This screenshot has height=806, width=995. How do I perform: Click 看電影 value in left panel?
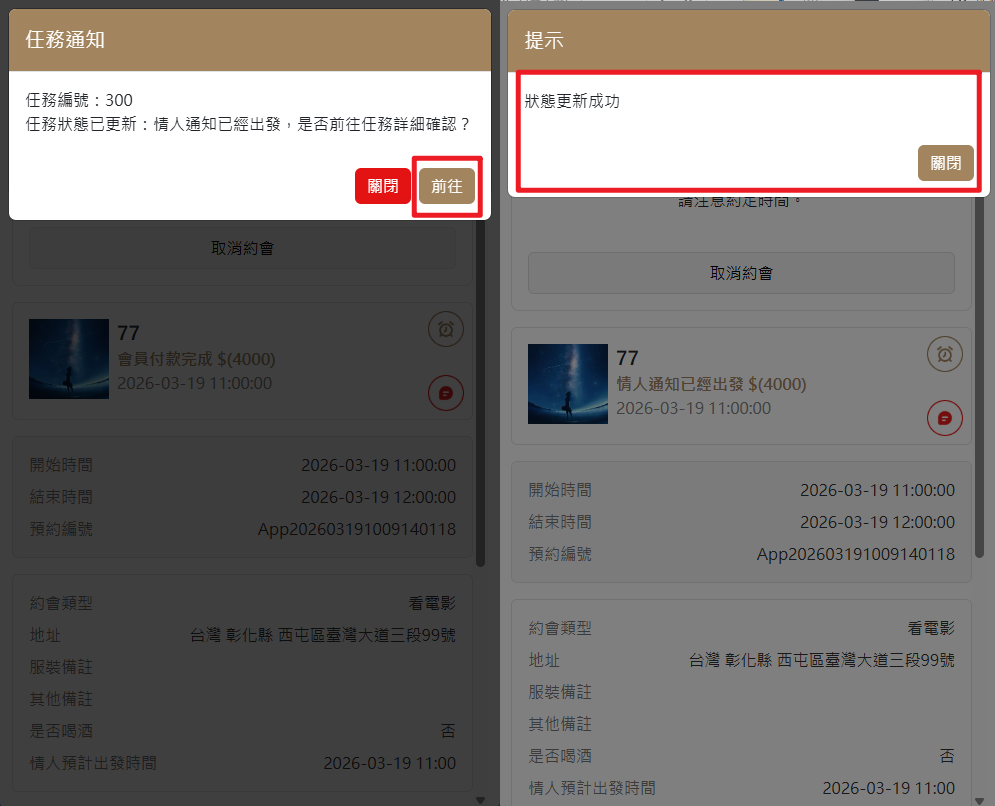point(432,603)
